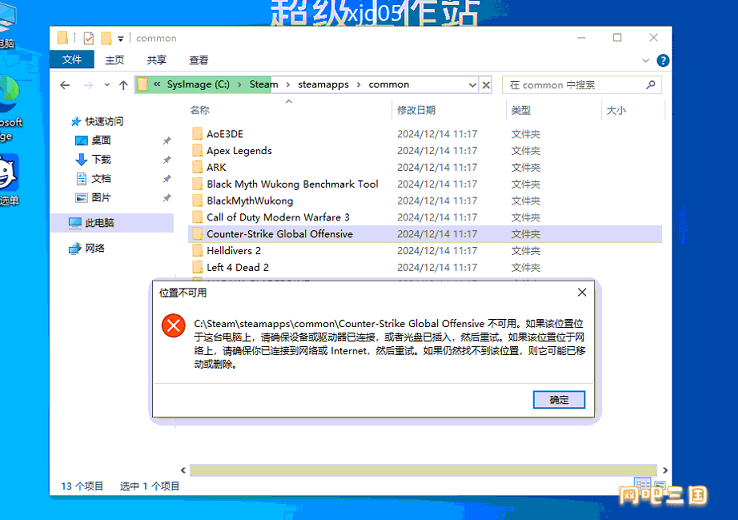Screen dimensions: 738x520
Task: Select 网络 in navigation pane
Action: coord(87,248)
